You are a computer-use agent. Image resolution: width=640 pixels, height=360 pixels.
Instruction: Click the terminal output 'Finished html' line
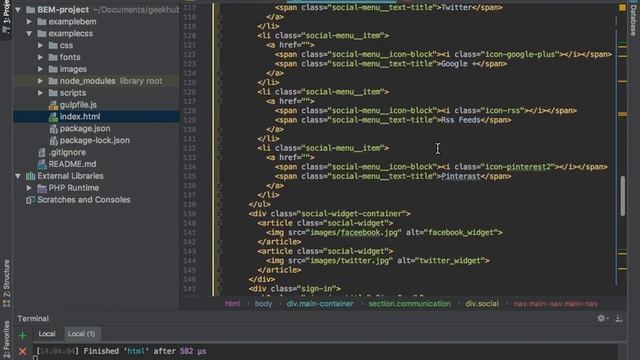coord(121,351)
